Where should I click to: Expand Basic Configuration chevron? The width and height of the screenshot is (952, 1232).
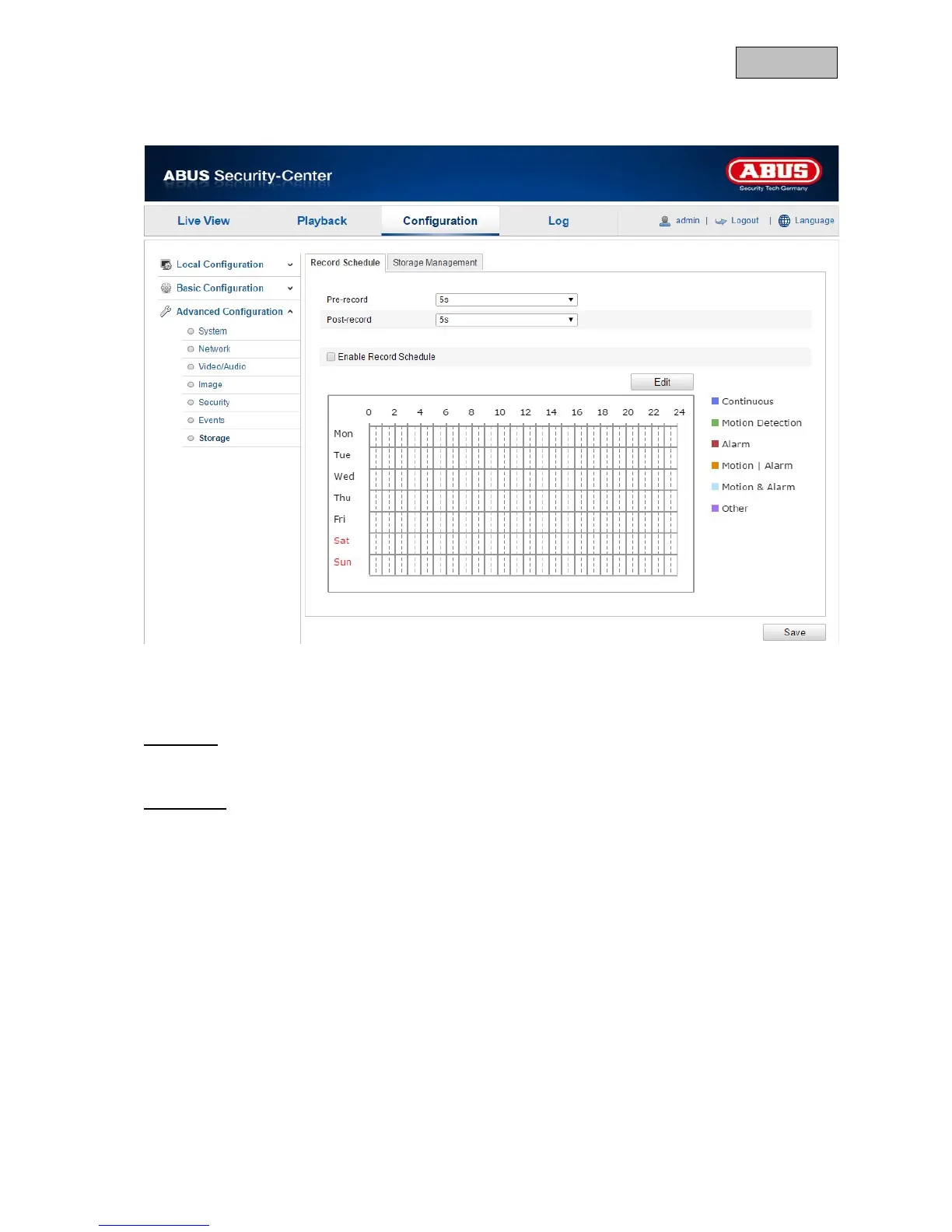pyautogui.click(x=290, y=289)
